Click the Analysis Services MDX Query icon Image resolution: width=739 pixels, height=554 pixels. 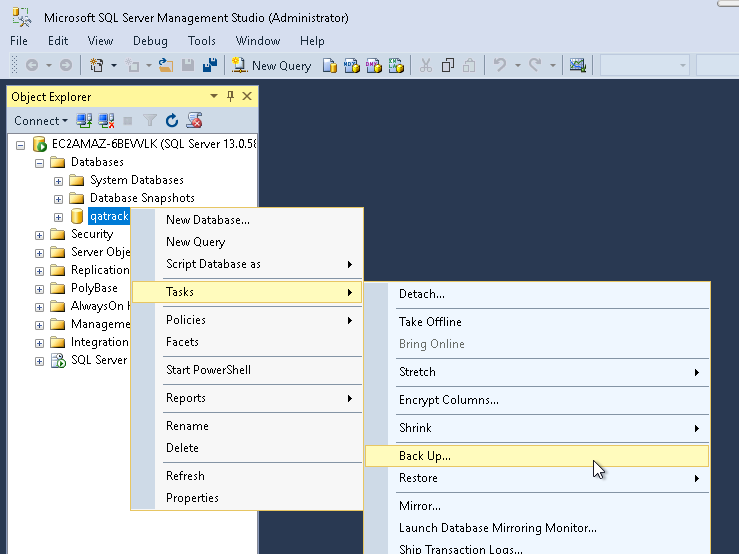(x=352, y=66)
